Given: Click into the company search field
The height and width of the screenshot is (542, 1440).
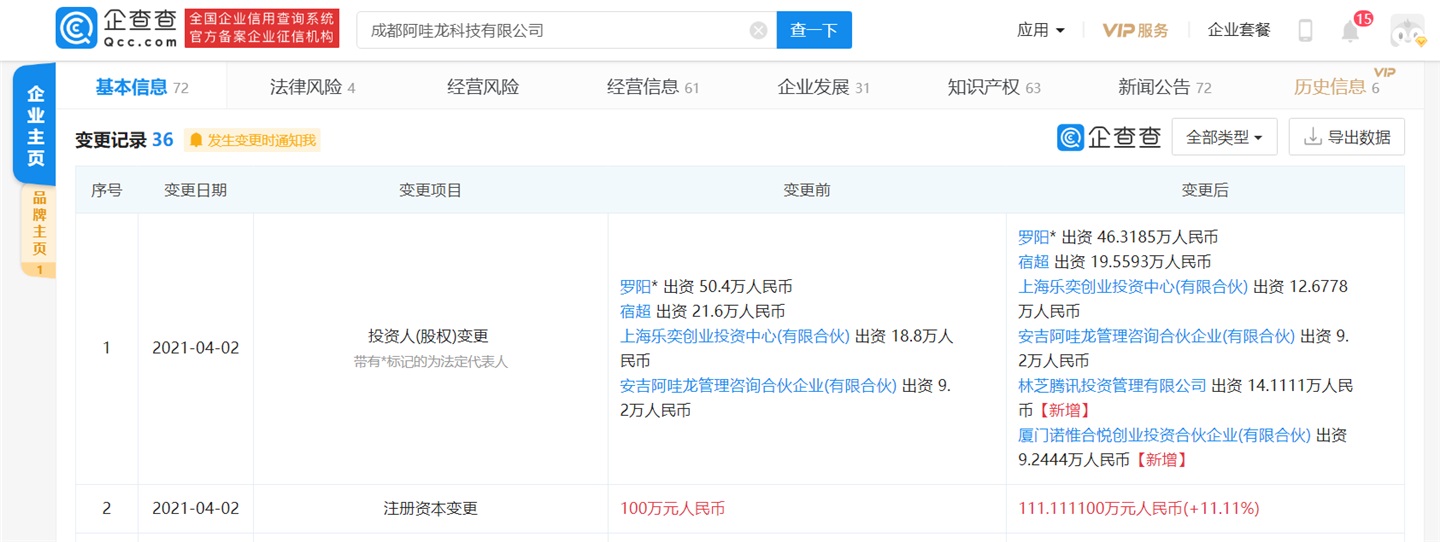Looking at the screenshot, I should (550, 30).
